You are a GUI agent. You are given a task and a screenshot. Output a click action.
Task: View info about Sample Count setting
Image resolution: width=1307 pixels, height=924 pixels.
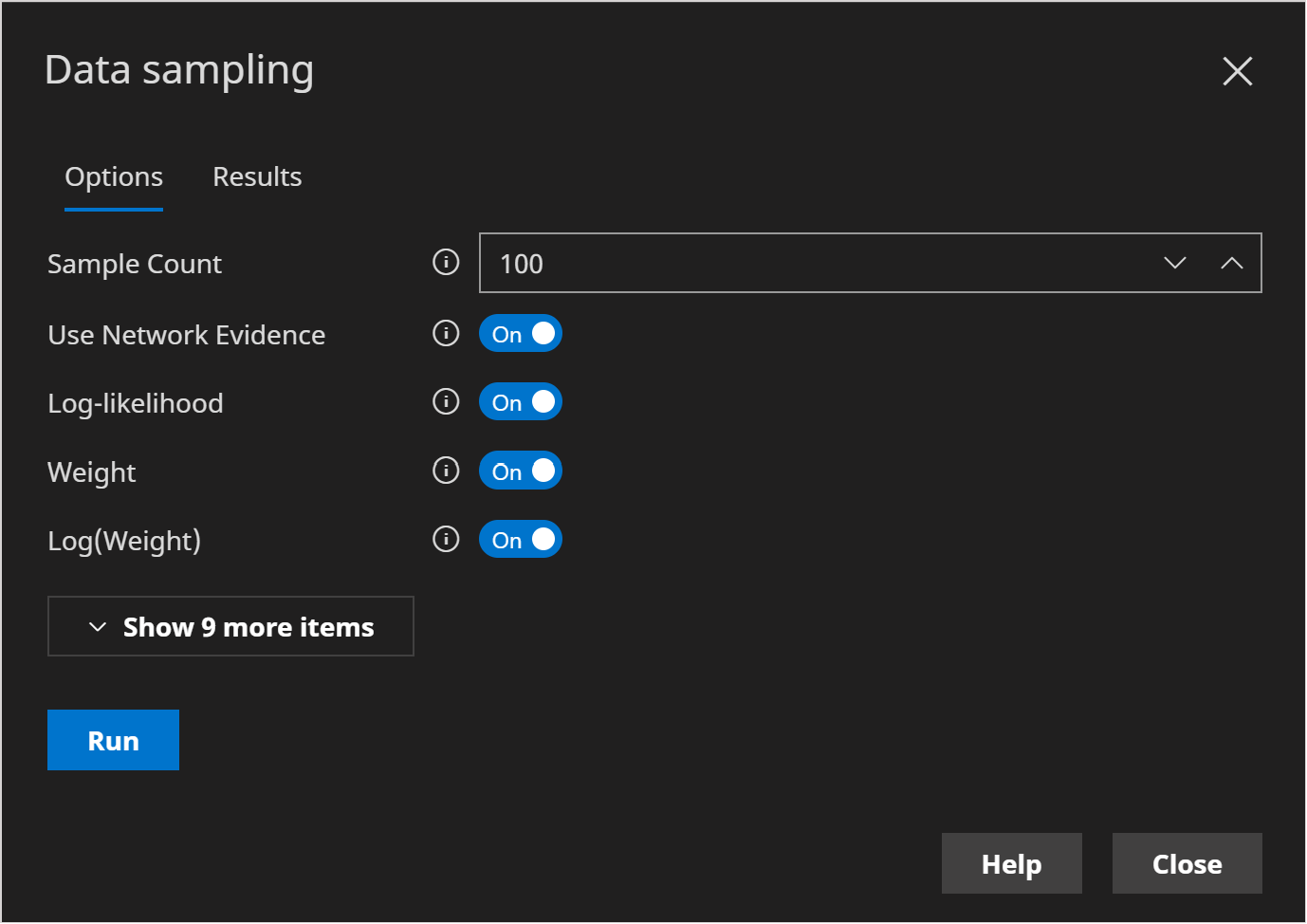tap(445, 263)
